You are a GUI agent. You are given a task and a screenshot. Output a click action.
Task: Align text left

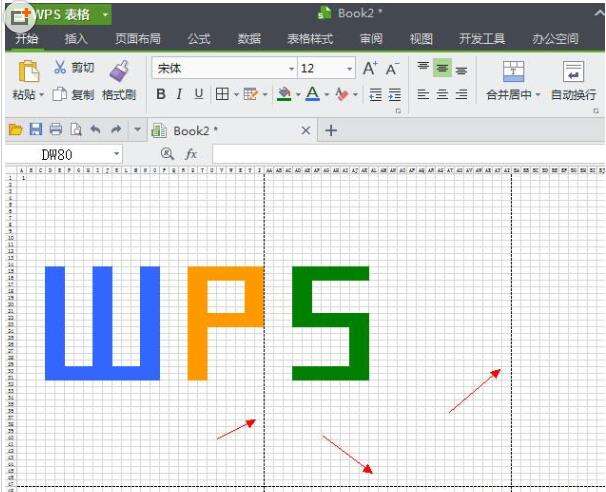click(x=423, y=94)
